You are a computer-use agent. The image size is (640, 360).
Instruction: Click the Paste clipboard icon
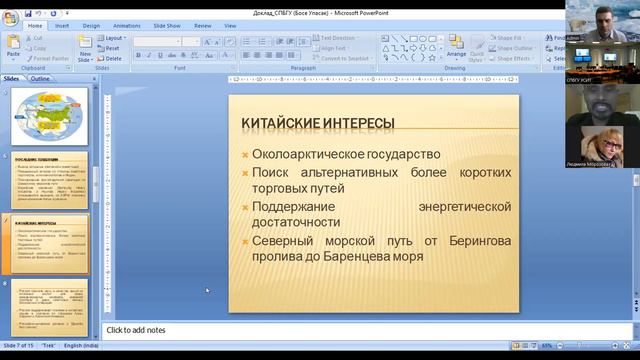13,42
